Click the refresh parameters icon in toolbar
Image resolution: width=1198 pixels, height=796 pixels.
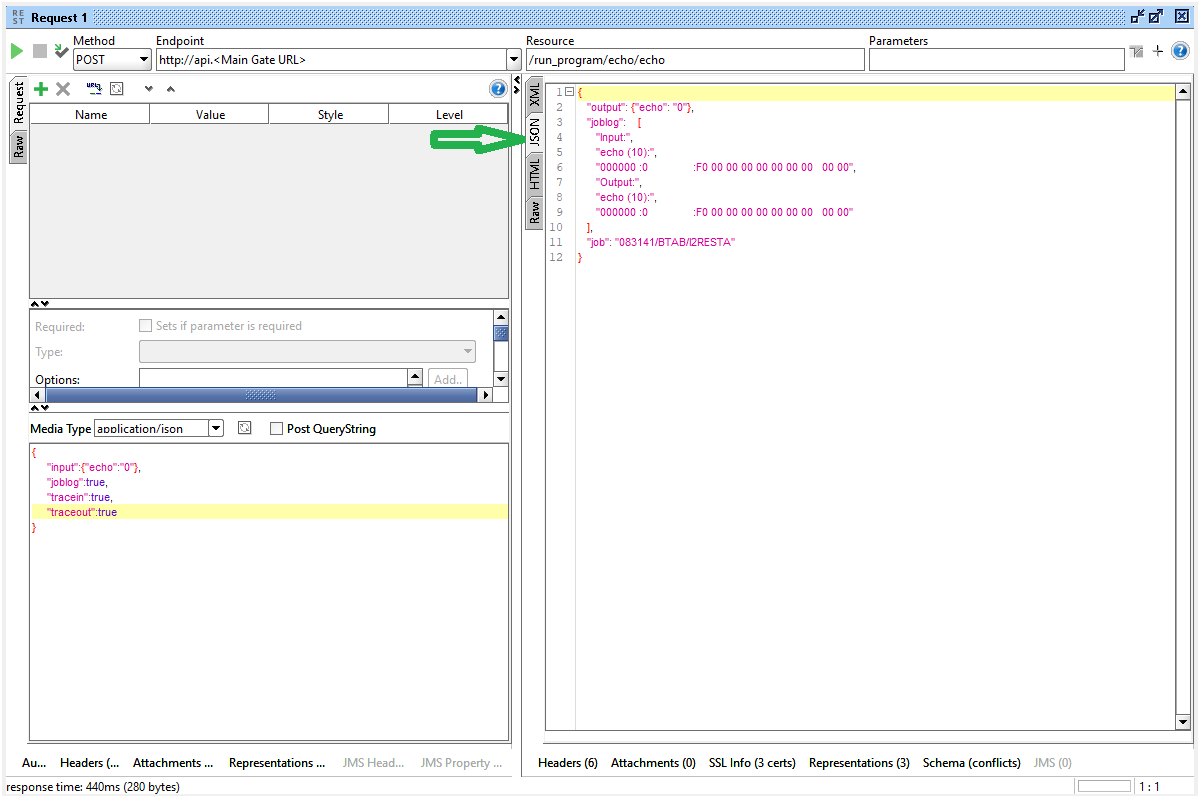tap(117, 89)
